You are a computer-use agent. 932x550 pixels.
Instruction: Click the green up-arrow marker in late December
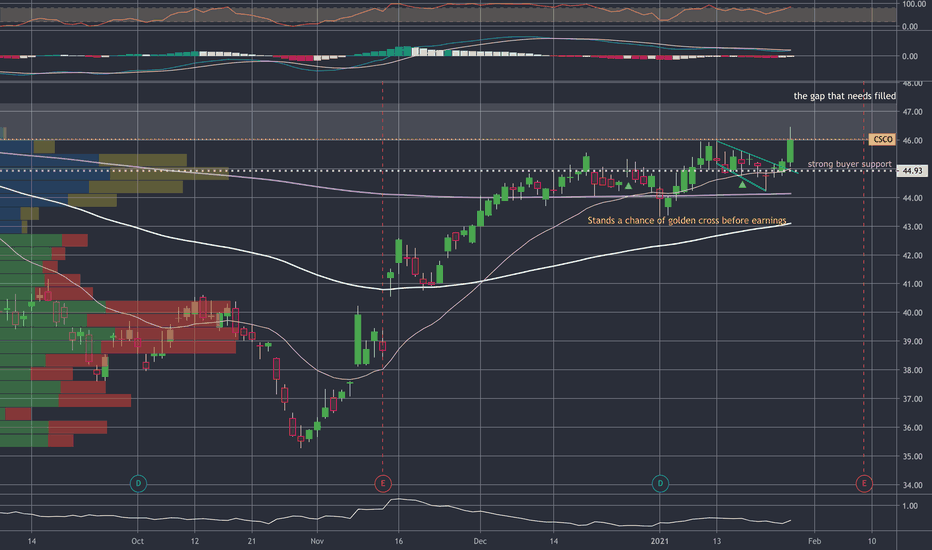(628, 186)
